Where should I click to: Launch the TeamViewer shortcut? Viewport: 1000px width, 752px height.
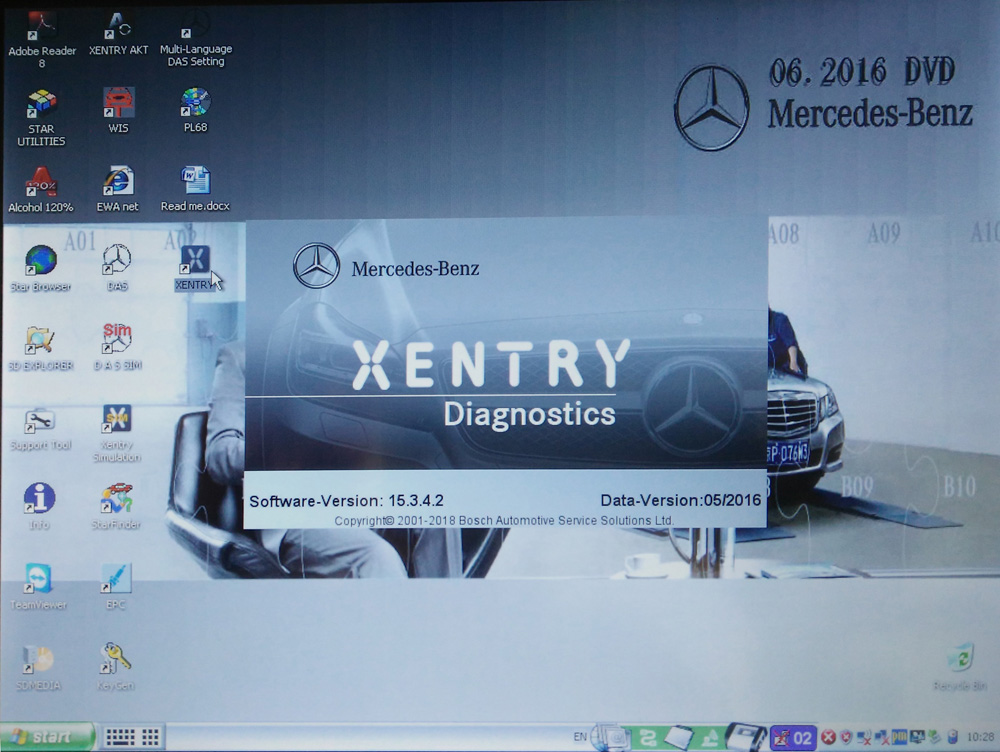tap(39, 587)
